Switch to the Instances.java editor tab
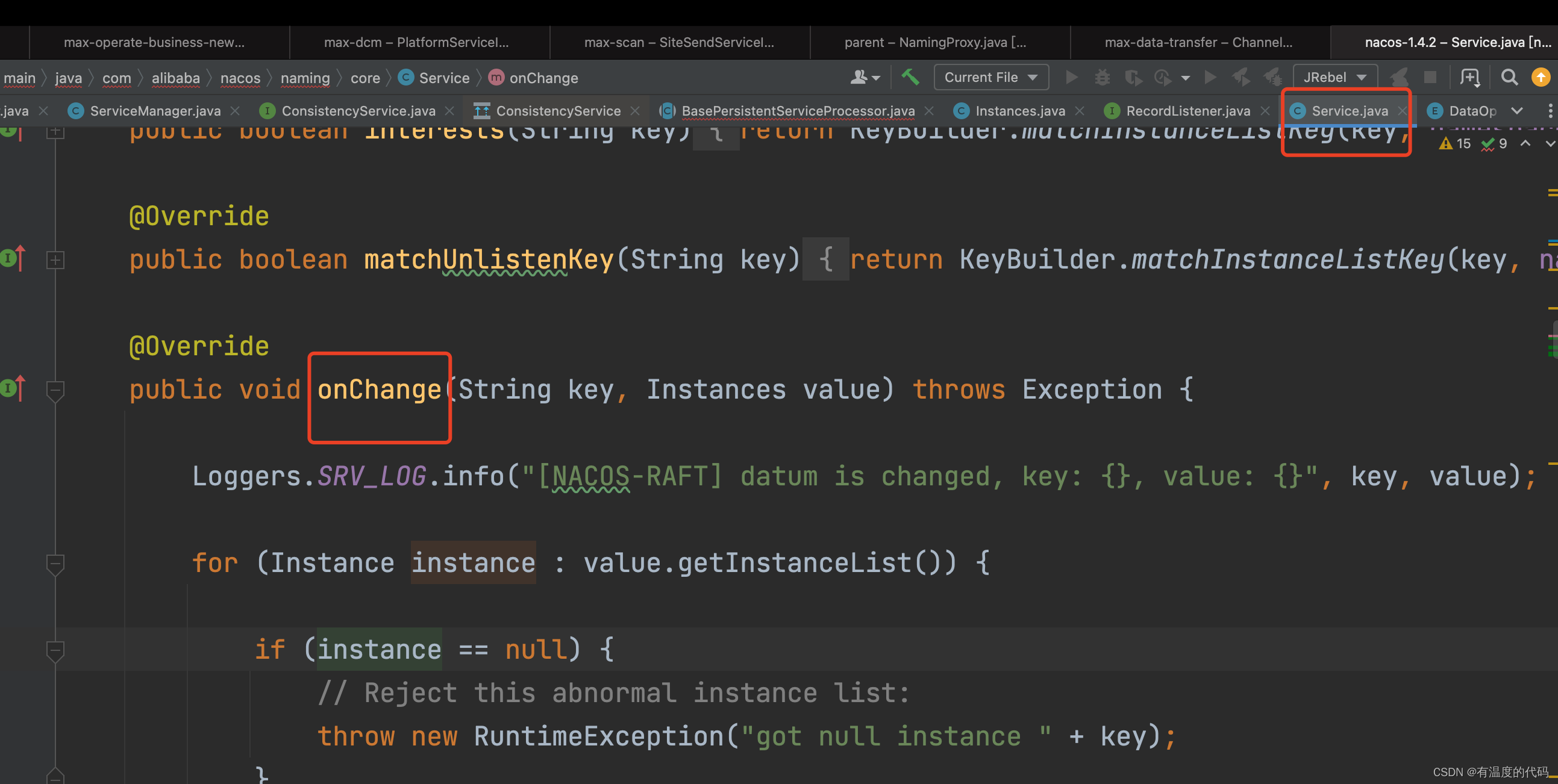This screenshot has height=784, width=1558. pos(1020,111)
